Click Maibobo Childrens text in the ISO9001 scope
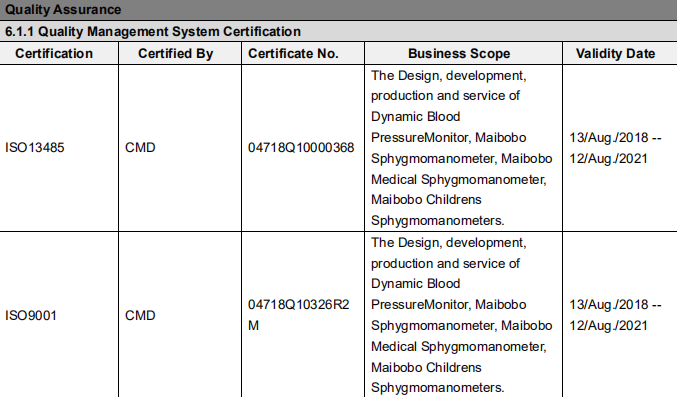 click(426, 367)
